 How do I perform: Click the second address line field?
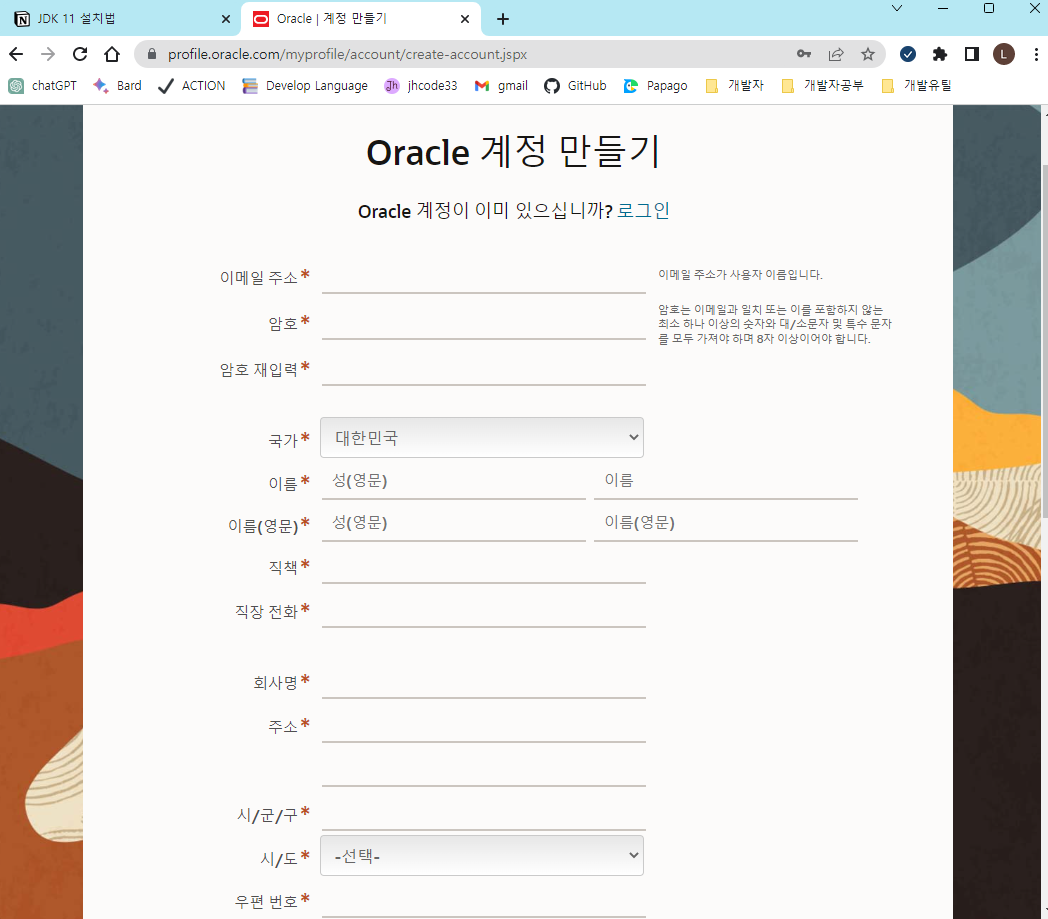point(483,770)
